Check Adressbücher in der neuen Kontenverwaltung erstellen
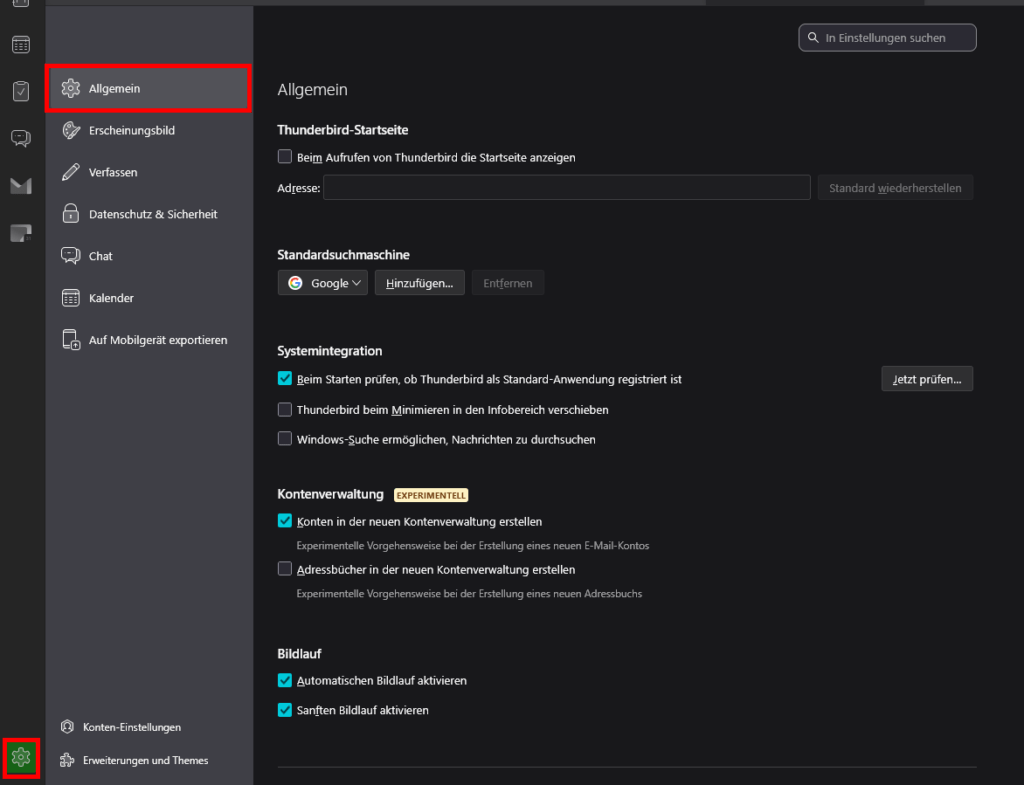Image resolution: width=1024 pixels, height=785 pixels. point(285,570)
